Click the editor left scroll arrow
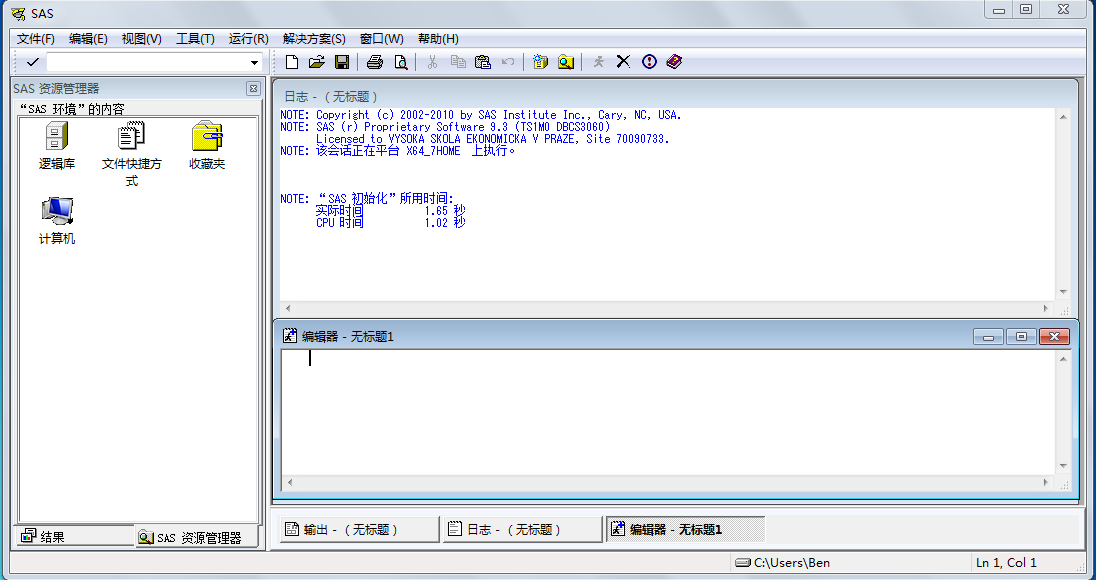Viewport: 1096px width, 580px height. pos(290,482)
